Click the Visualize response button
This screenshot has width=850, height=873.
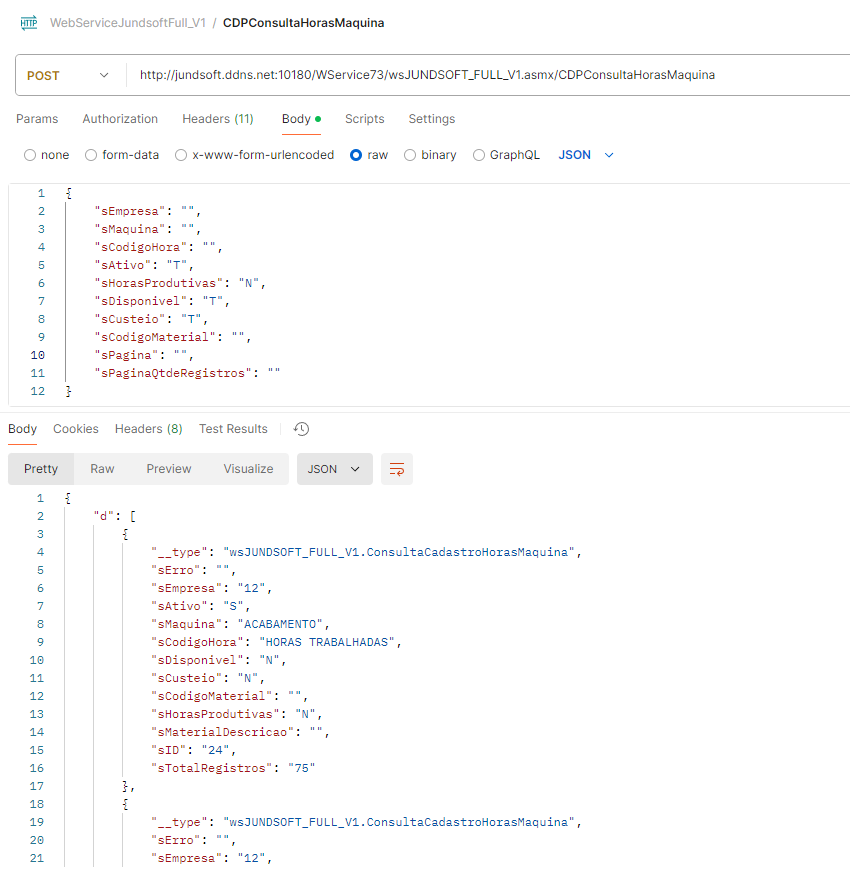(x=248, y=469)
